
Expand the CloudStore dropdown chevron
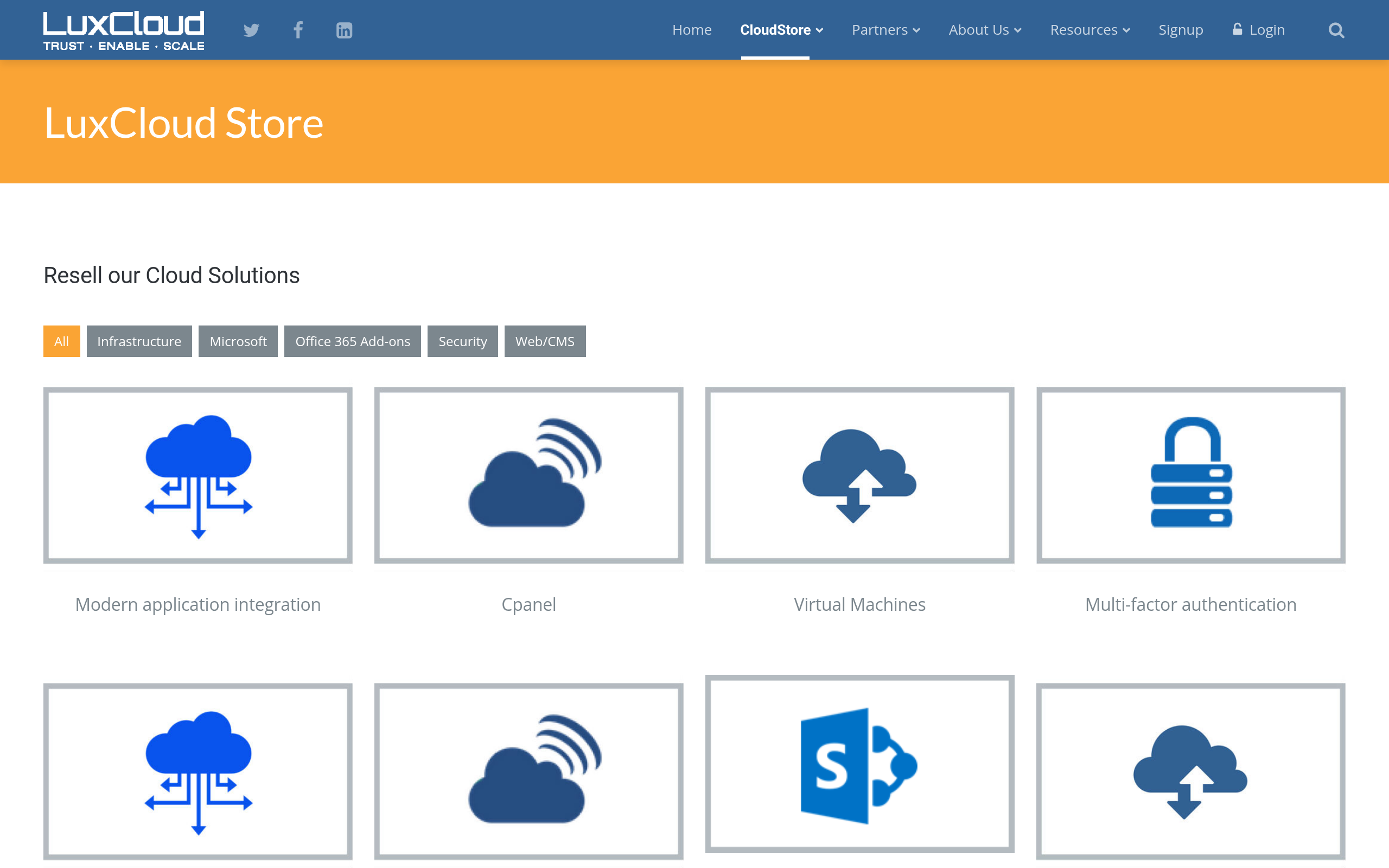pos(819,30)
